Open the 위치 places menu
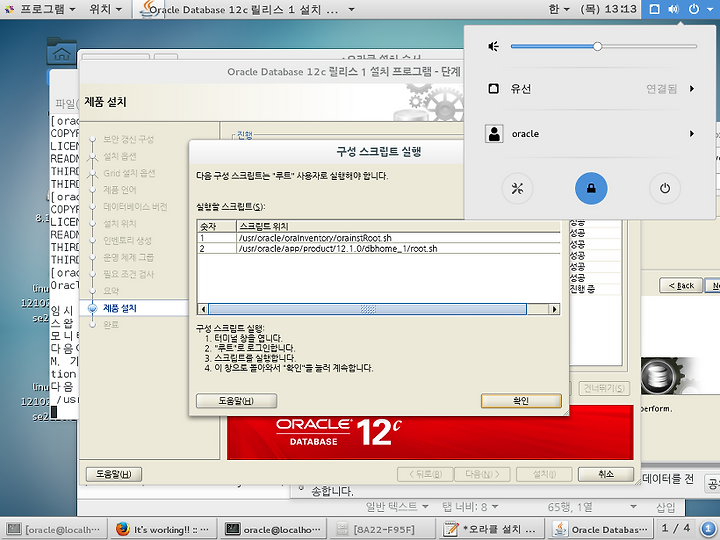Image resolution: width=720 pixels, height=540 pixels. click(x=106, y=9)
